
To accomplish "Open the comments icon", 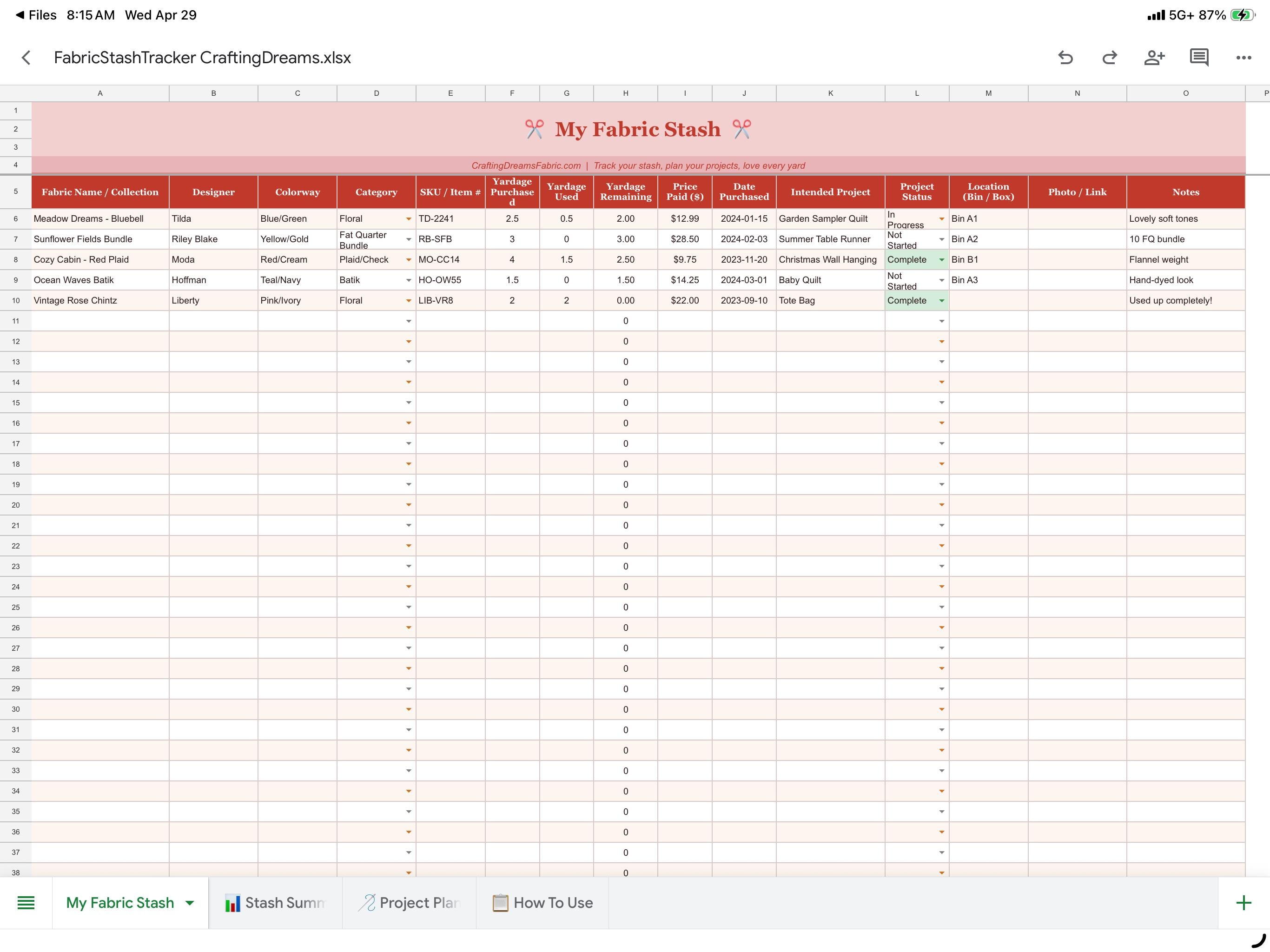I will point(1199,58).
